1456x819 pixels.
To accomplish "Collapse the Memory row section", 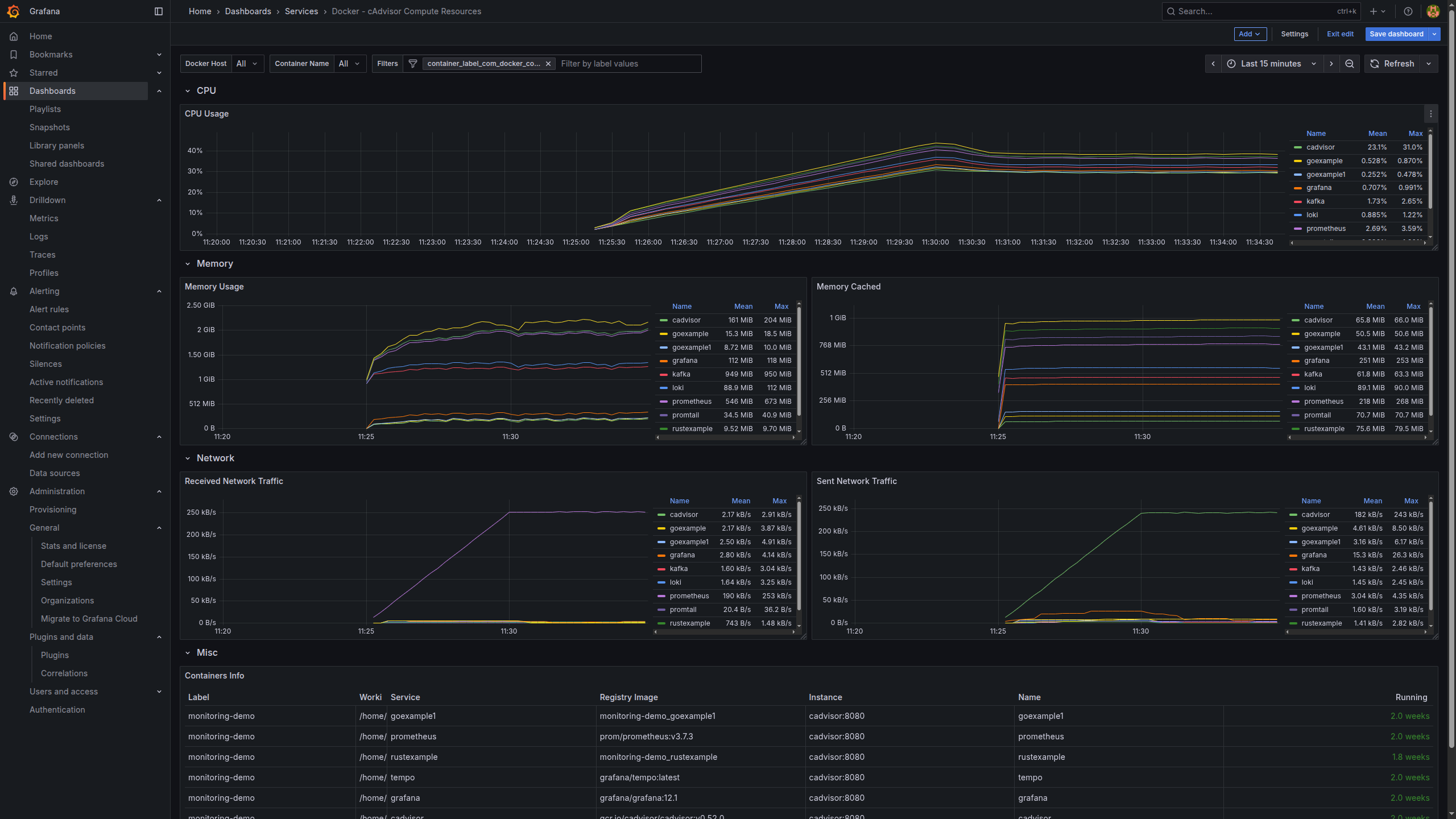I will tap(188, 264).
